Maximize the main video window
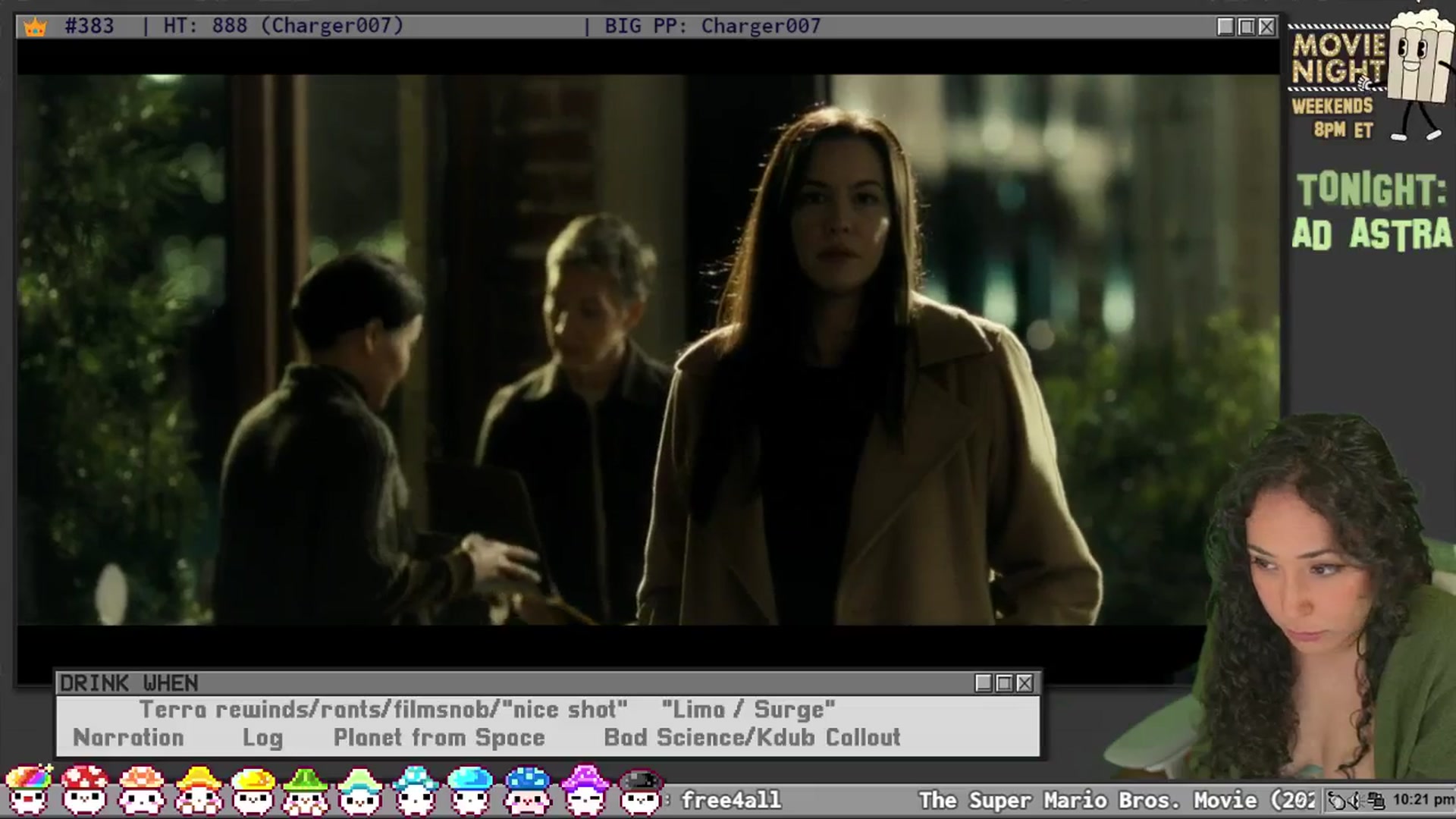 [x=1247, y=27]
